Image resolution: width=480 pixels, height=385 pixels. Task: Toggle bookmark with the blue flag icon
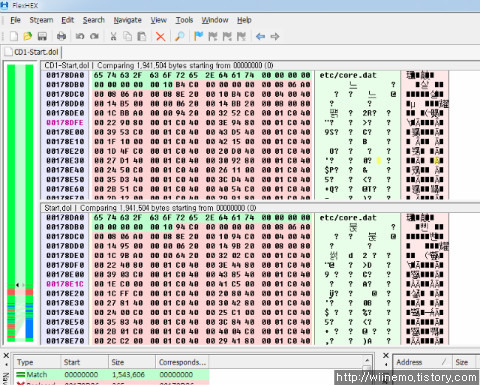pos(199,36)
